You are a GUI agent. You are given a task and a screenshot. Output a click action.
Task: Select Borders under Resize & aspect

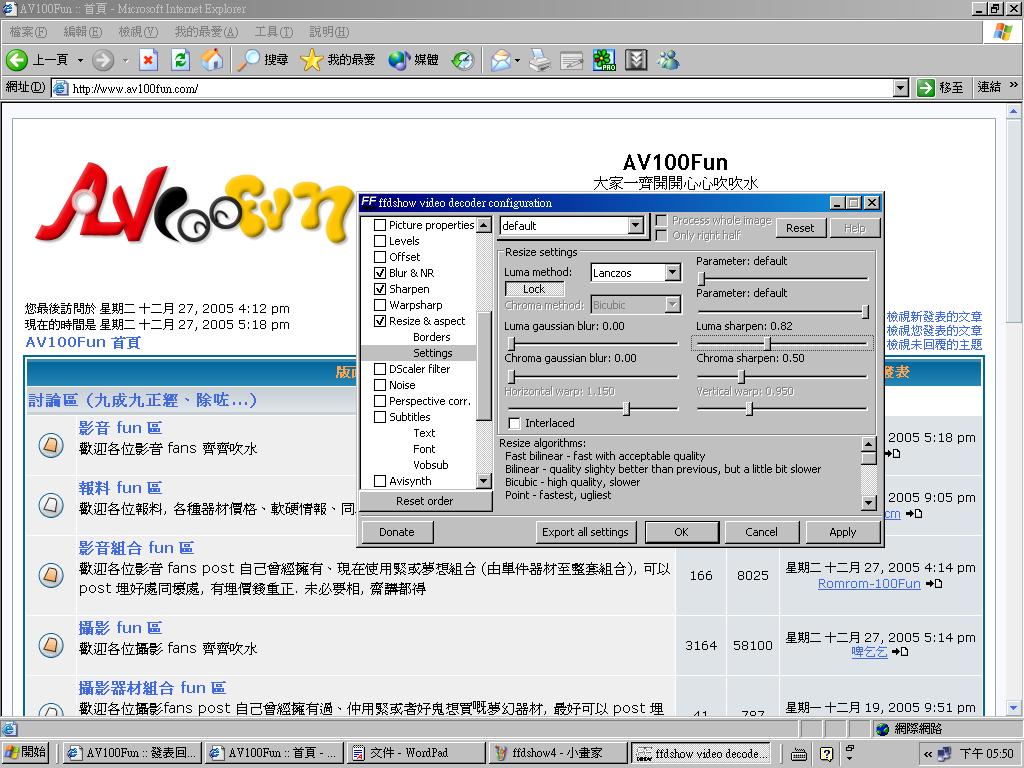pyautogui.click(x=431, y=337)
